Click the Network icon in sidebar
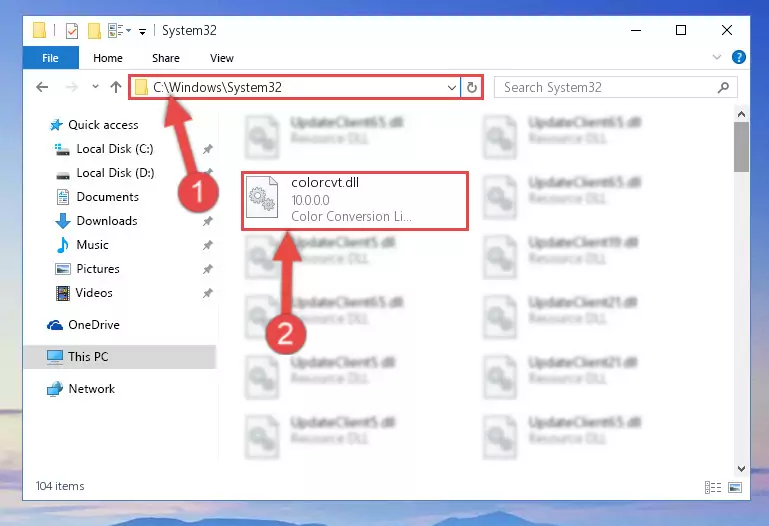 point(55,389)
